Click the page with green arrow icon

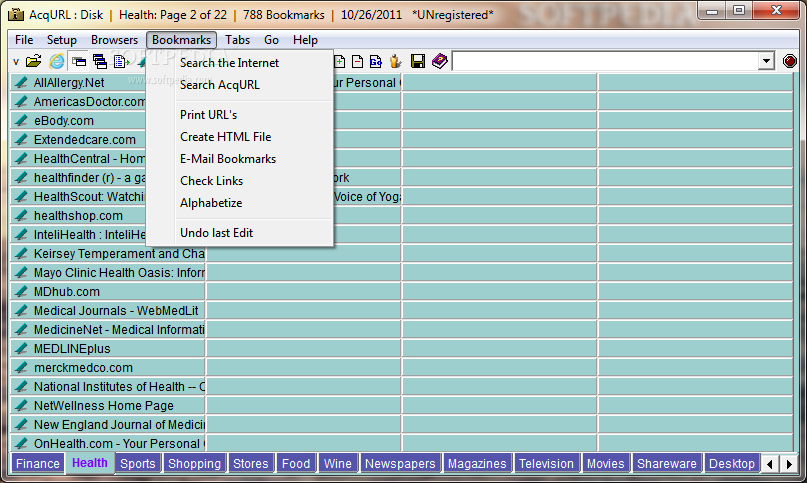[121, 62]
